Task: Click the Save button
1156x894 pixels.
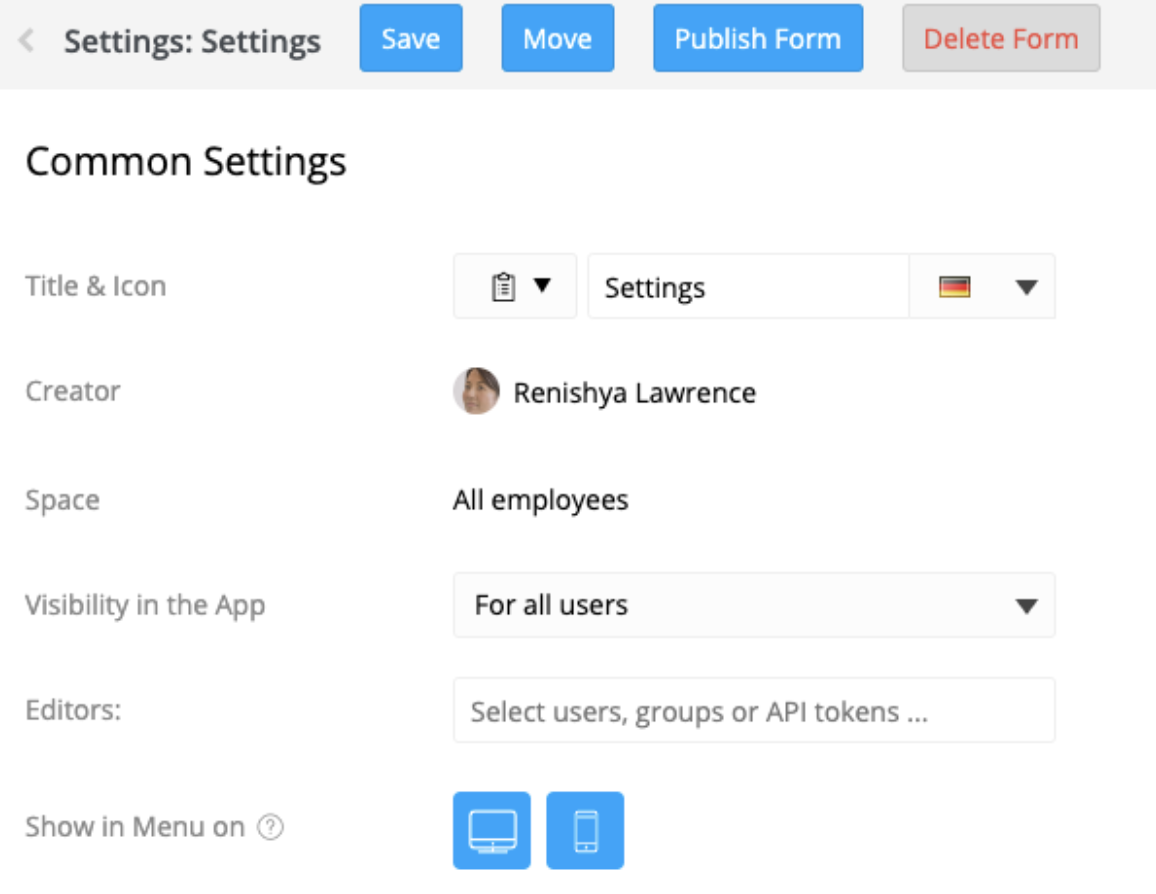Action: pyautogui.click(x=411, y=38)
